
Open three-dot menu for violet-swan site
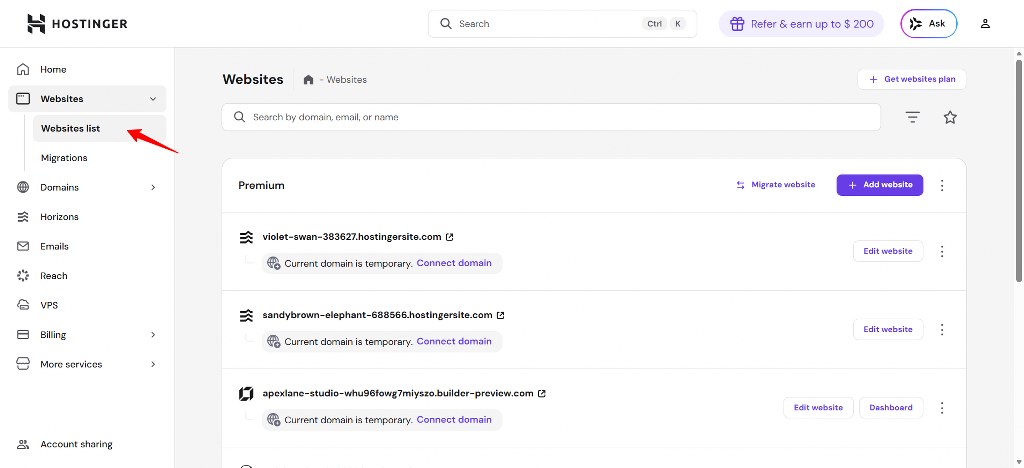point(942,251)
